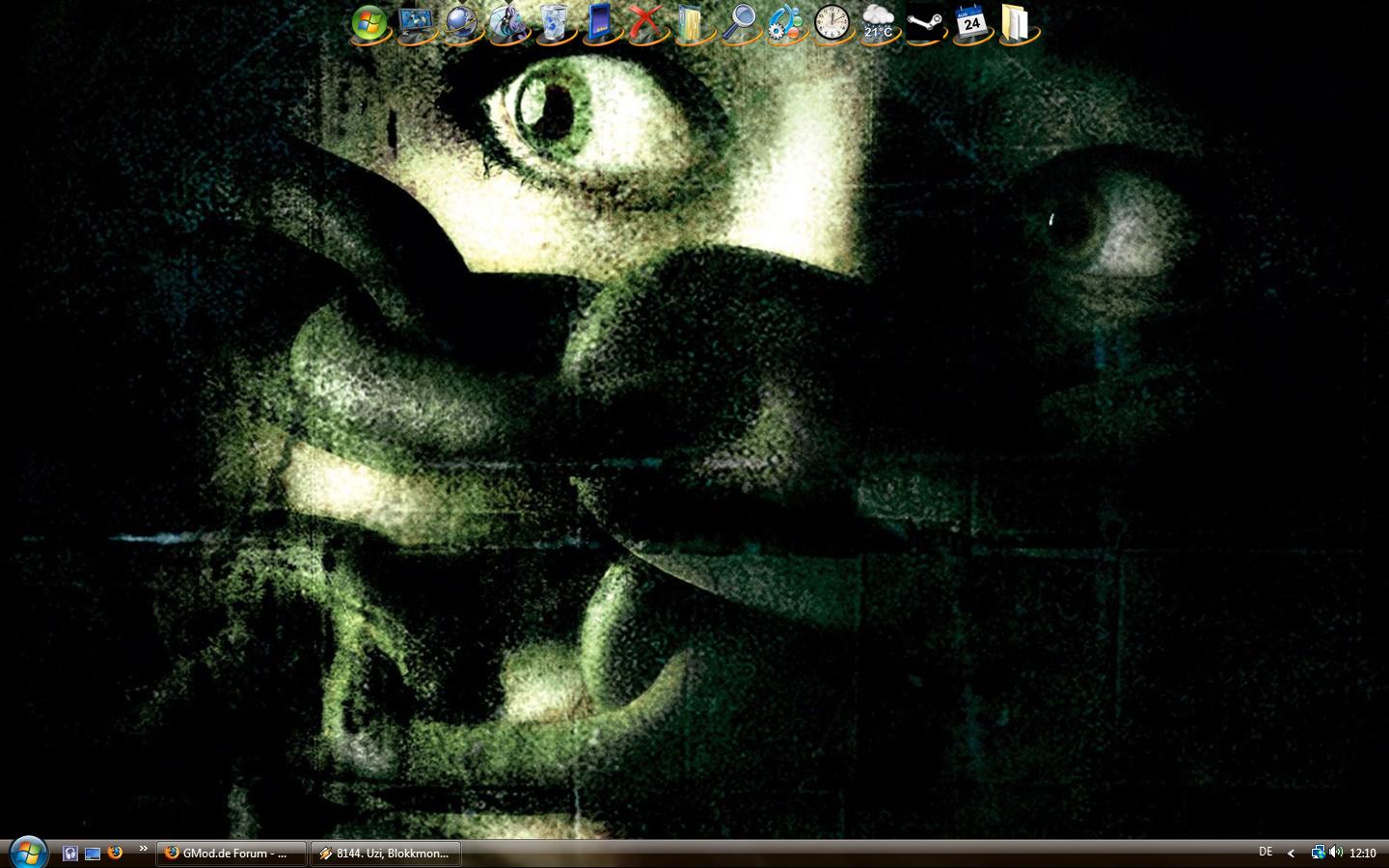
Task: Open the 21°C weather widget icon
Action: 878,23
